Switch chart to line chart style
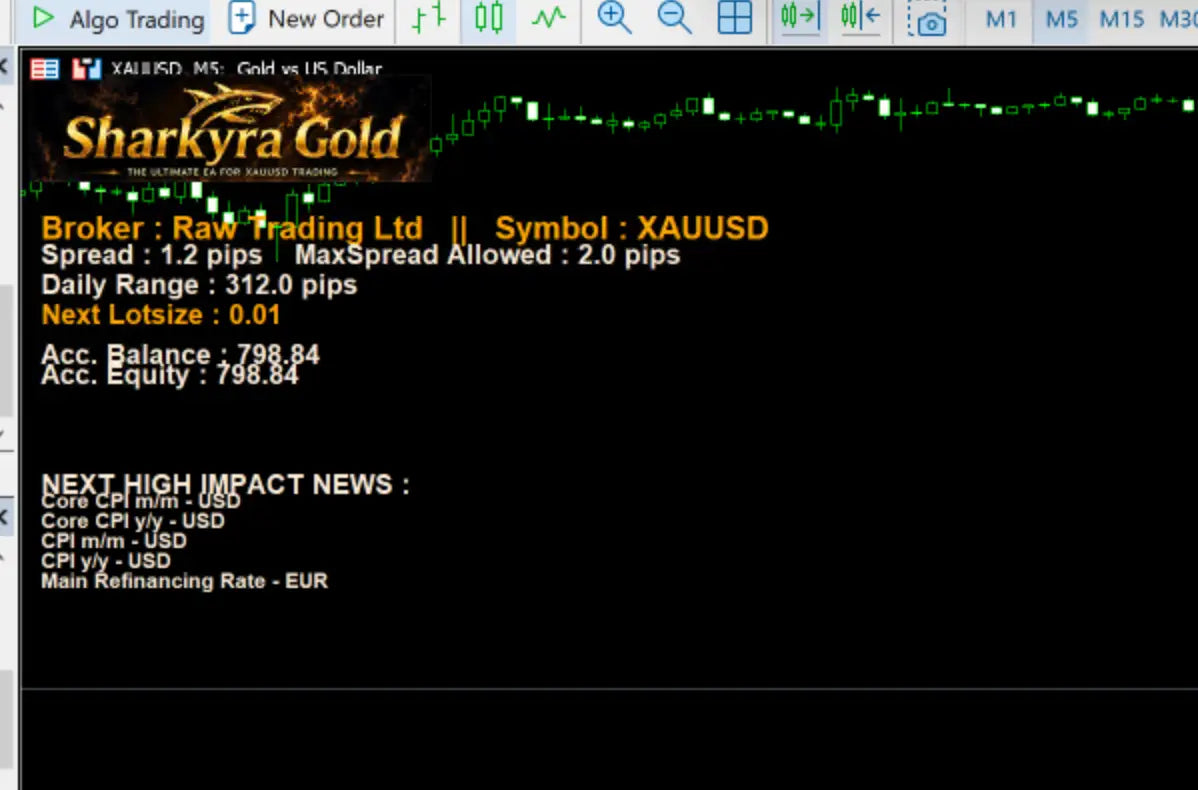 pos(549,18)
